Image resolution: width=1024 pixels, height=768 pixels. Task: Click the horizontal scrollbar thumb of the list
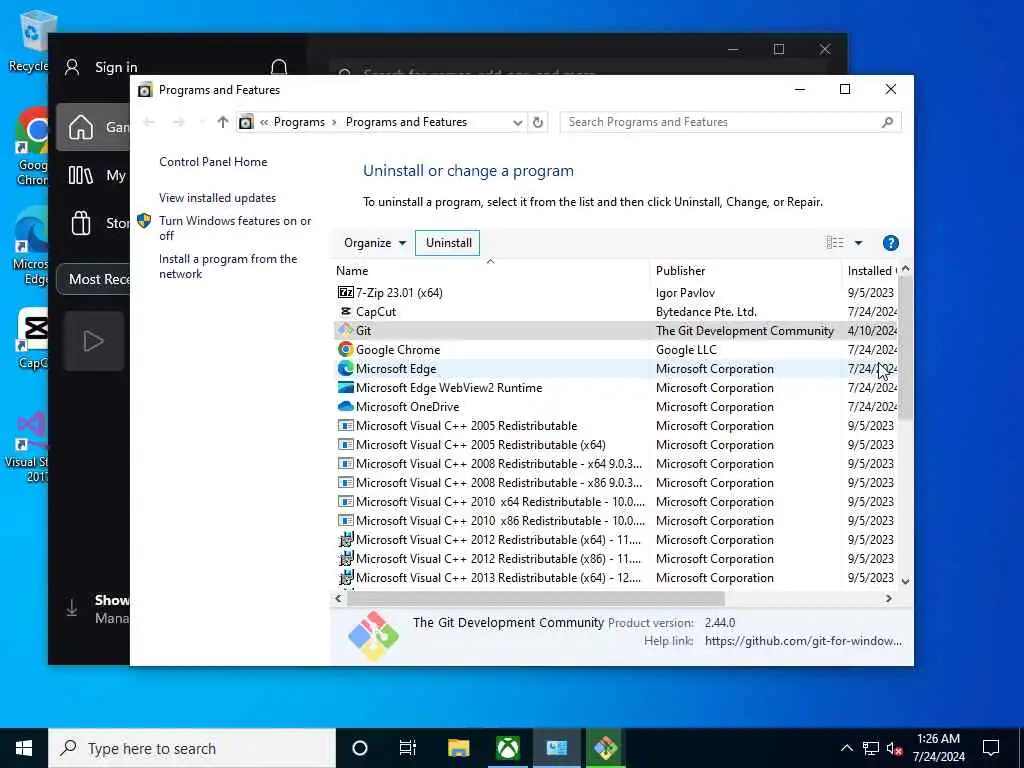pyautogui.click(x=535, y=598)
